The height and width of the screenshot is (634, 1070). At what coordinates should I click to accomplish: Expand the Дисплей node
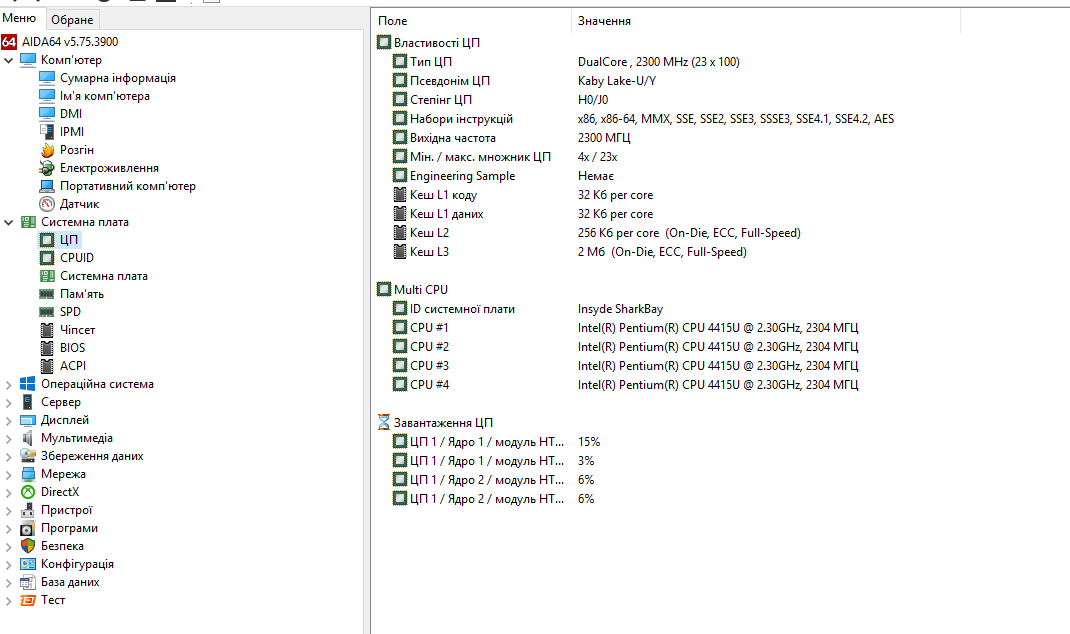tap(8, 420)
